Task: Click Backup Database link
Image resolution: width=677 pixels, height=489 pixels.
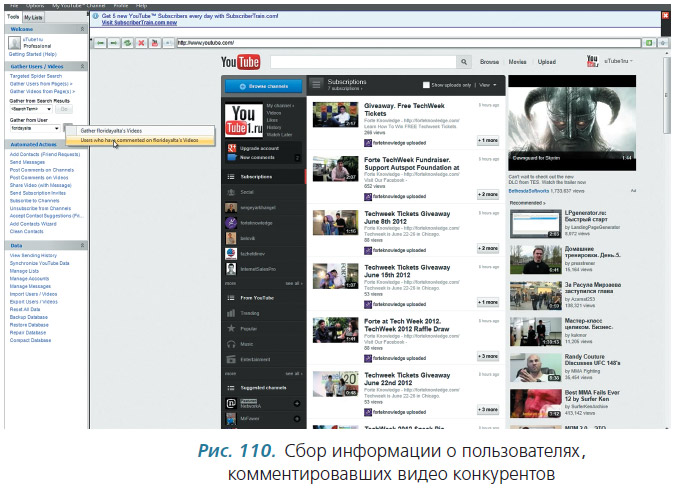Action: [x=28, y=317]
